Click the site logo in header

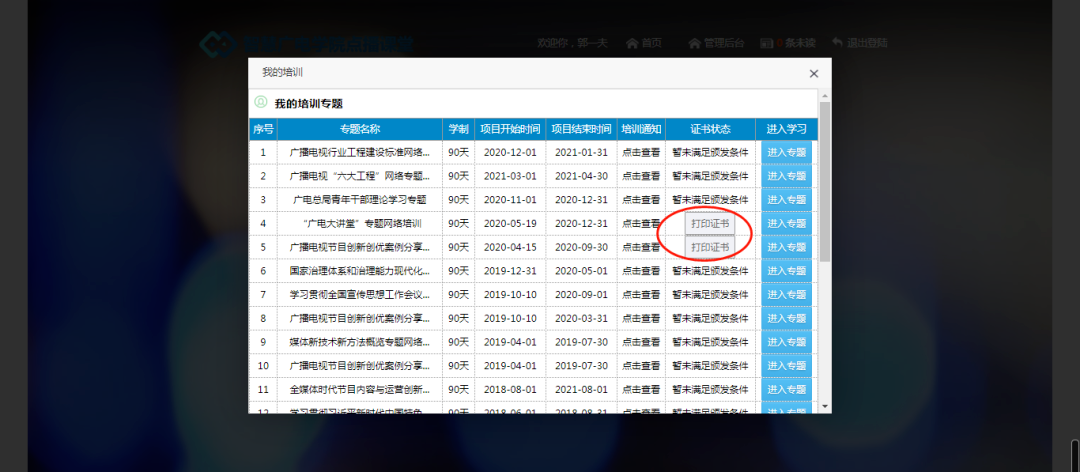tap(307, 44)
